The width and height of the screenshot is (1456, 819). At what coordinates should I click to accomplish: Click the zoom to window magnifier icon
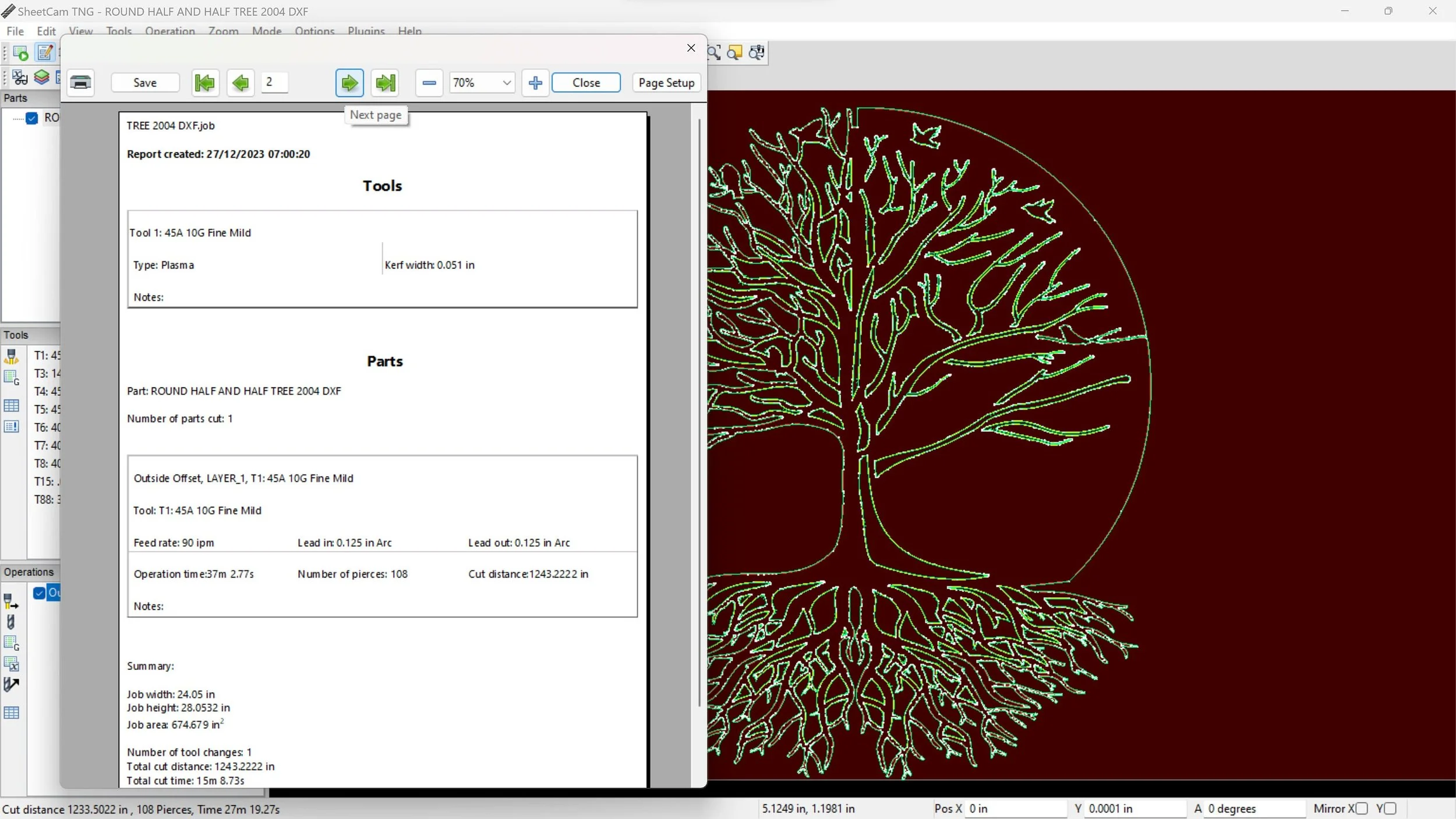[x=714, y=53]
